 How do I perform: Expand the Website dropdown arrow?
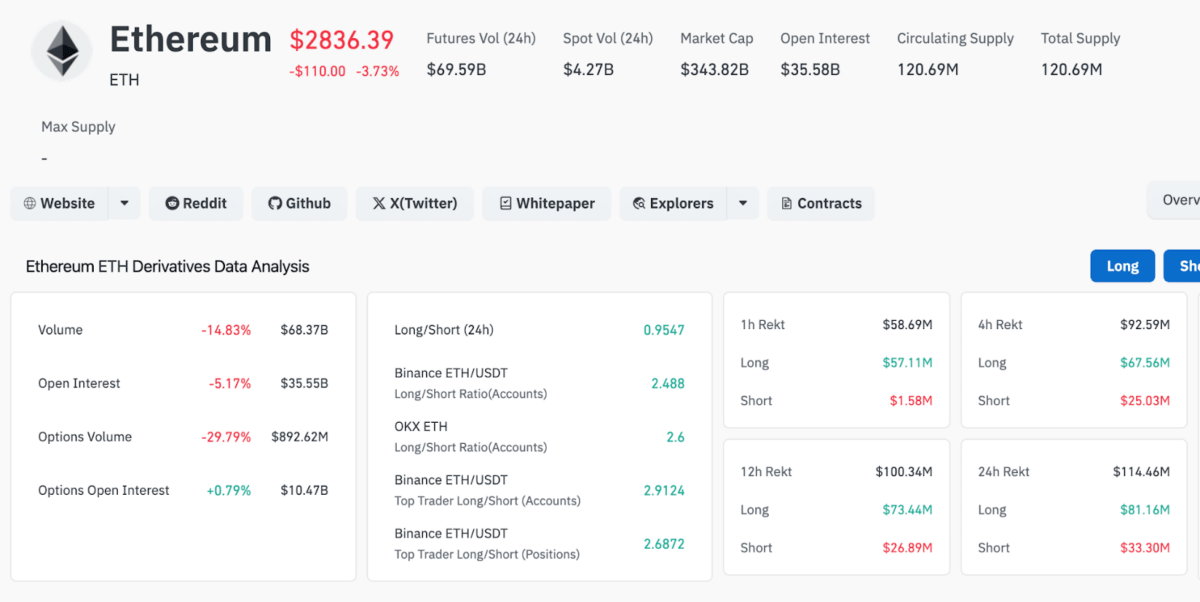(123, 203)
